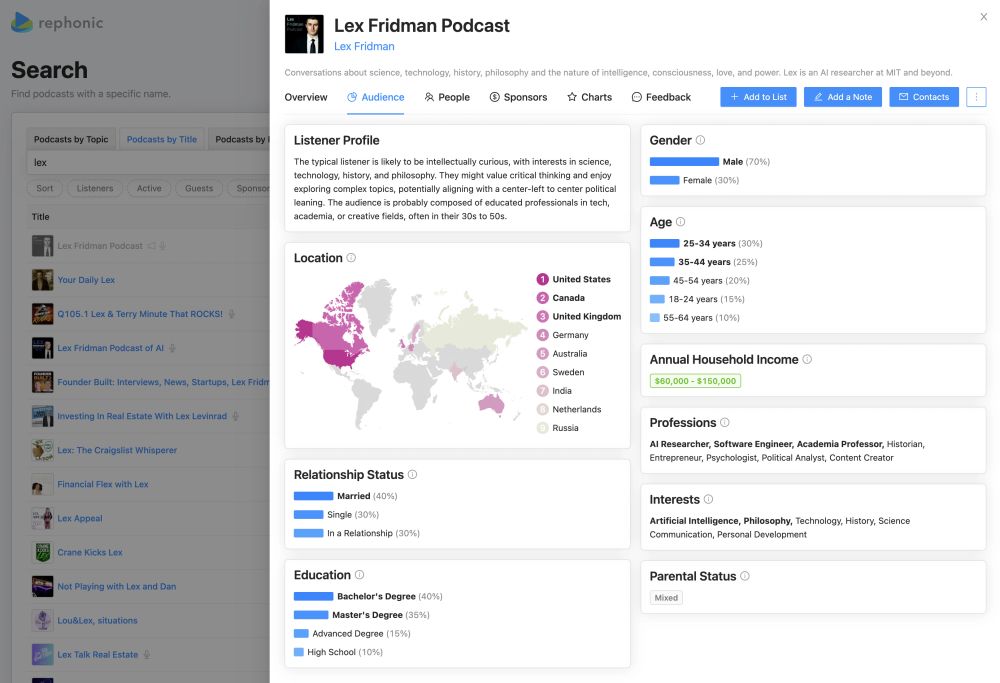The image size is (1000, 683).
Task: Open the Financial Flex with Lex podcast
Action: (103, 485)
